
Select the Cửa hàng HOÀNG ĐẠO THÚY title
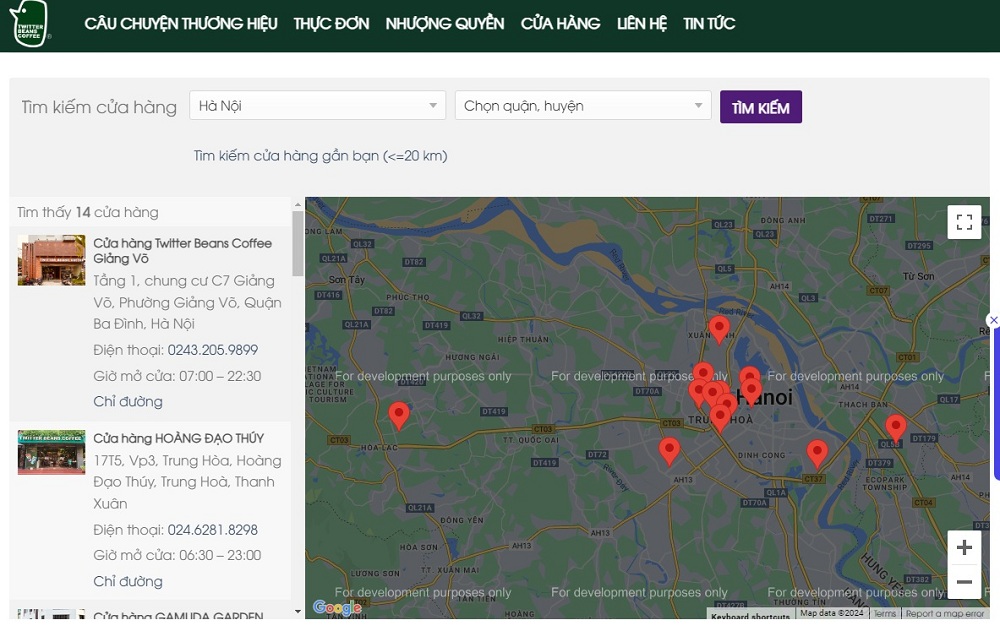tap(179, 438)
